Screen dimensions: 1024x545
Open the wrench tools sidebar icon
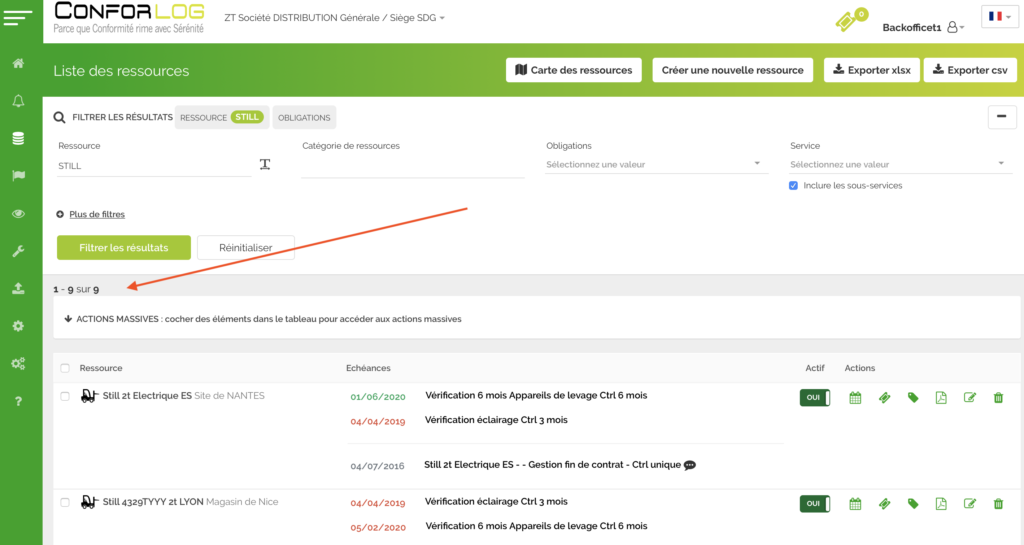(18, 251)
